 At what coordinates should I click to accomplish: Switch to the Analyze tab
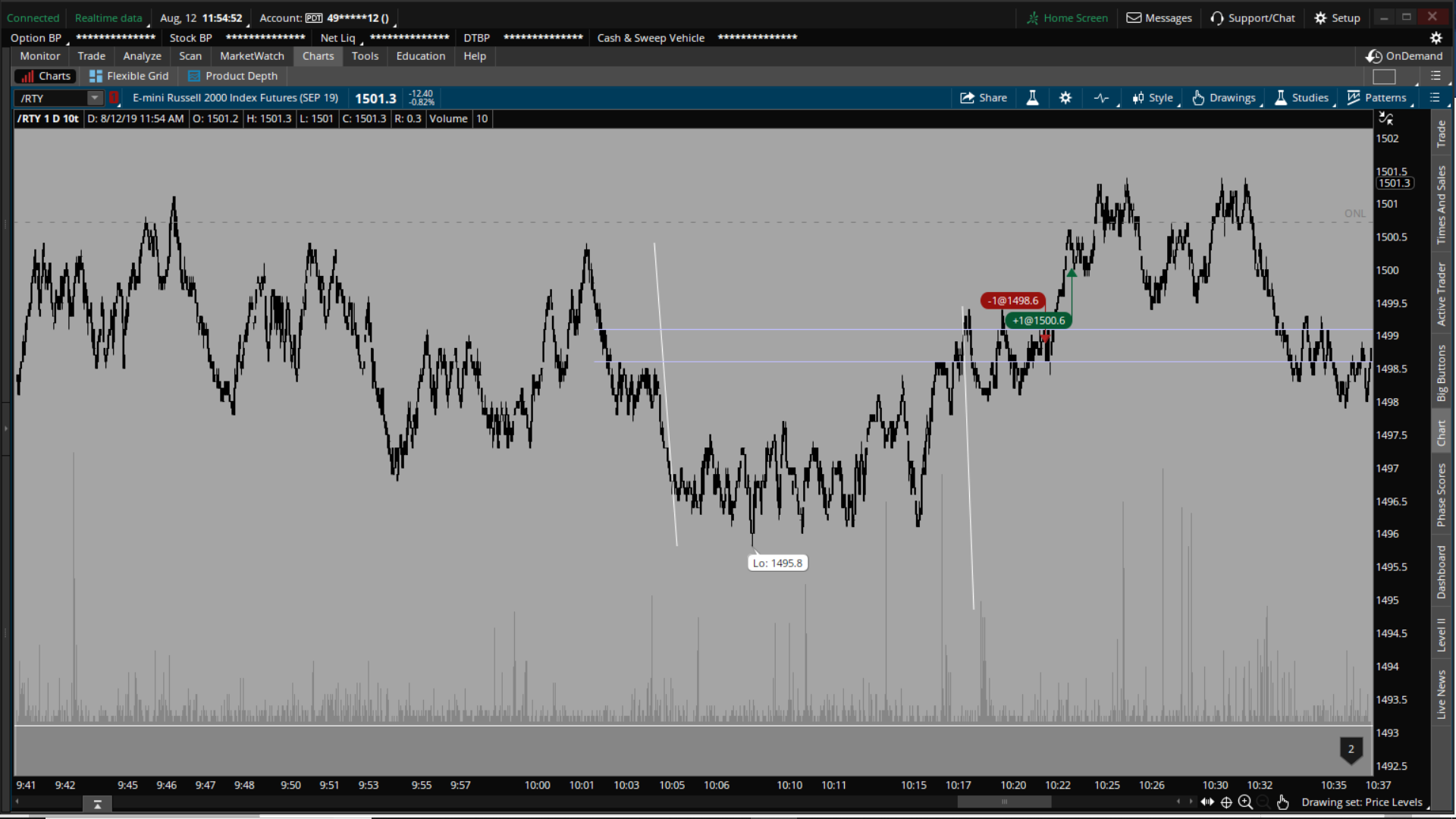click(142, 56)
